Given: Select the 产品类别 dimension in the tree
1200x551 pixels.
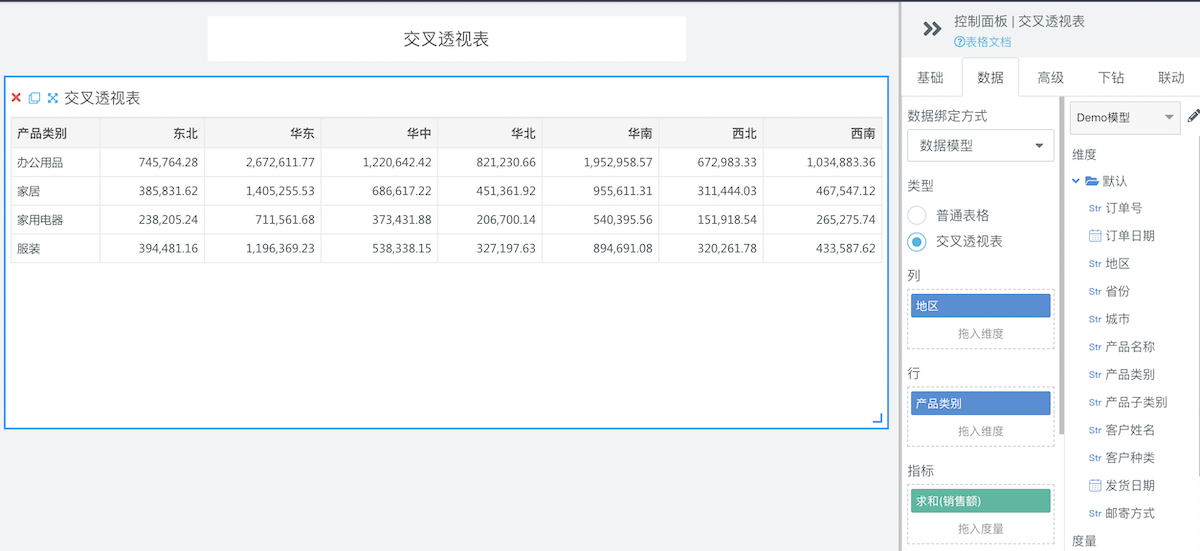Looking at the screenshot, I should [x=1130, y=374].
